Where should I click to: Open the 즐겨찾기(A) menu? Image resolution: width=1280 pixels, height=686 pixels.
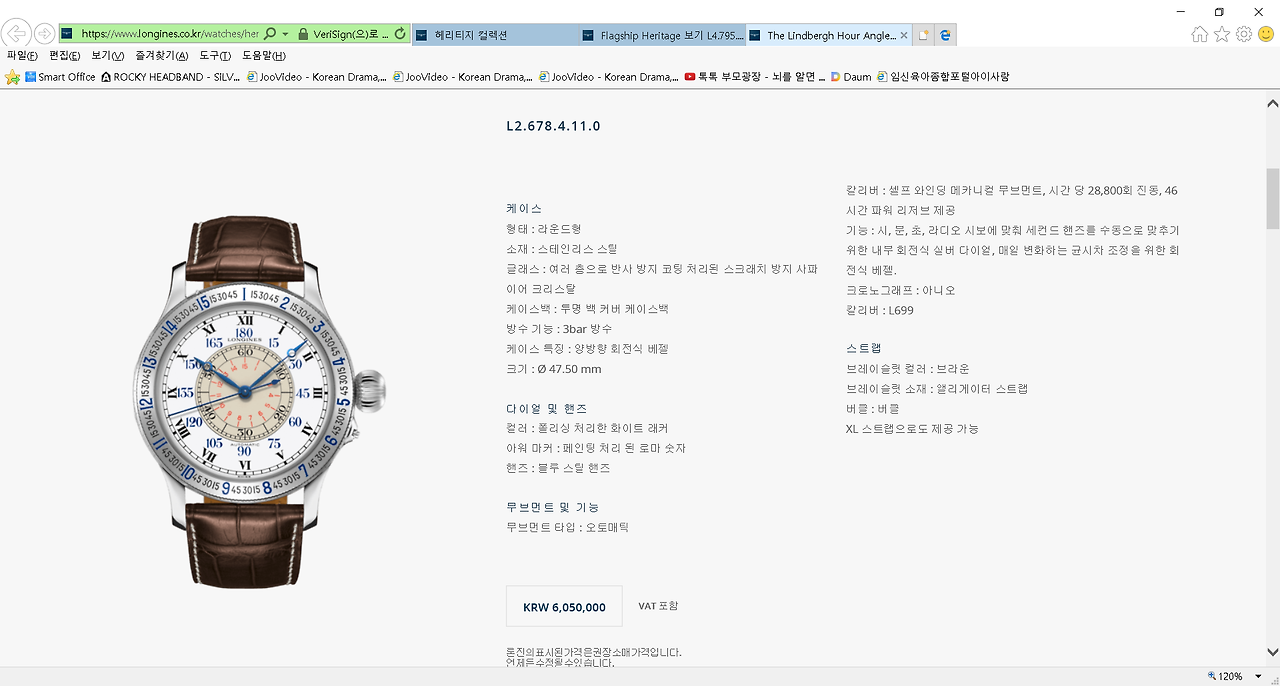point(162,56)
